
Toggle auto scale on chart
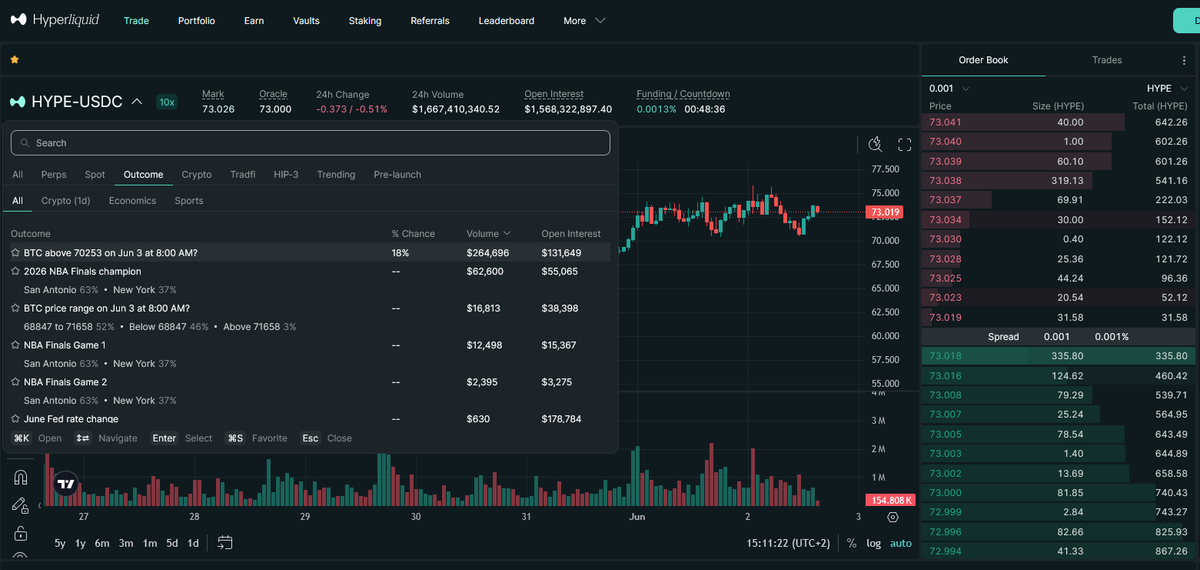901,543
